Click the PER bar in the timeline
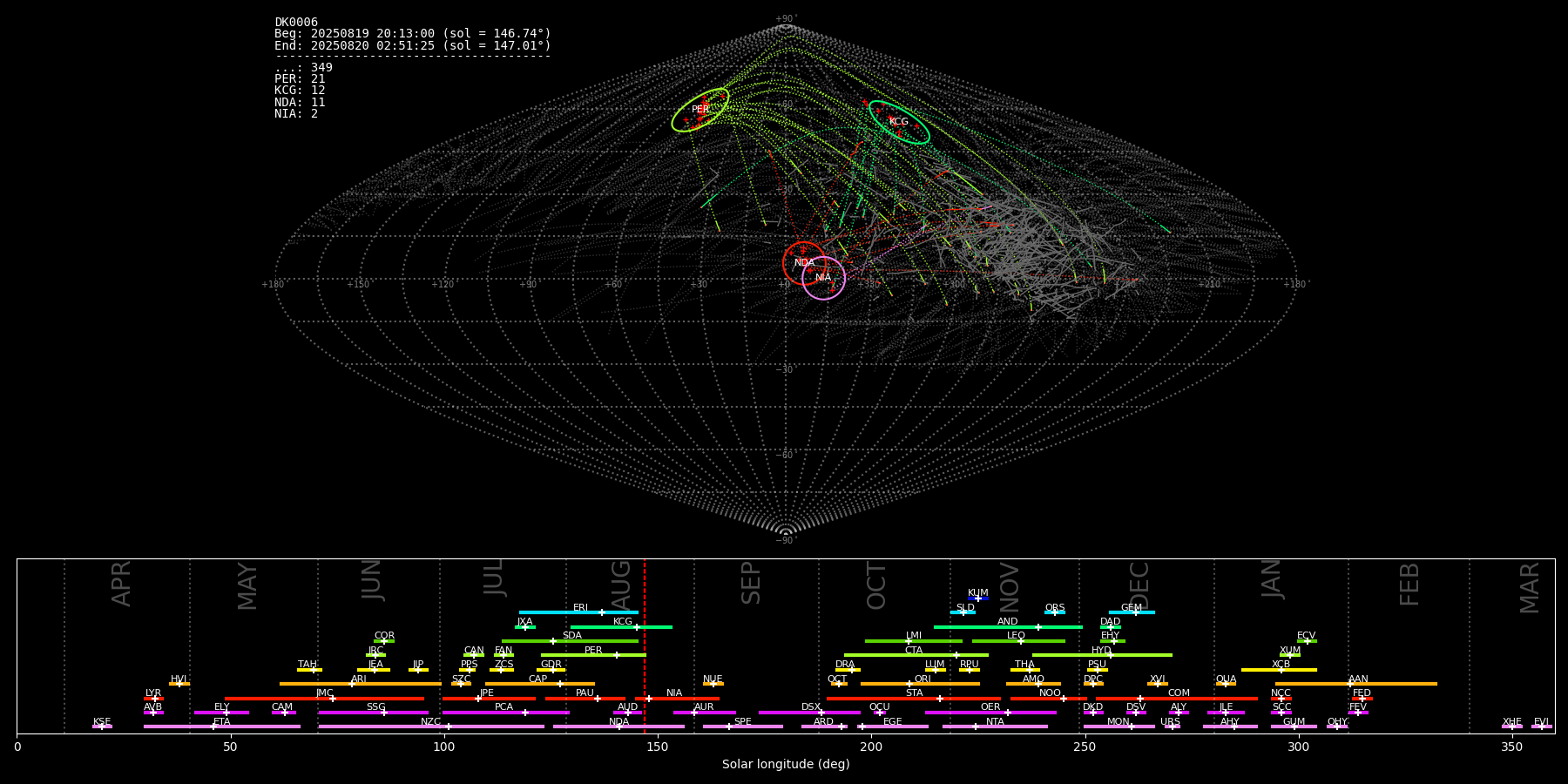This screenshot has height=784, width=1568. tap(593, 655)
